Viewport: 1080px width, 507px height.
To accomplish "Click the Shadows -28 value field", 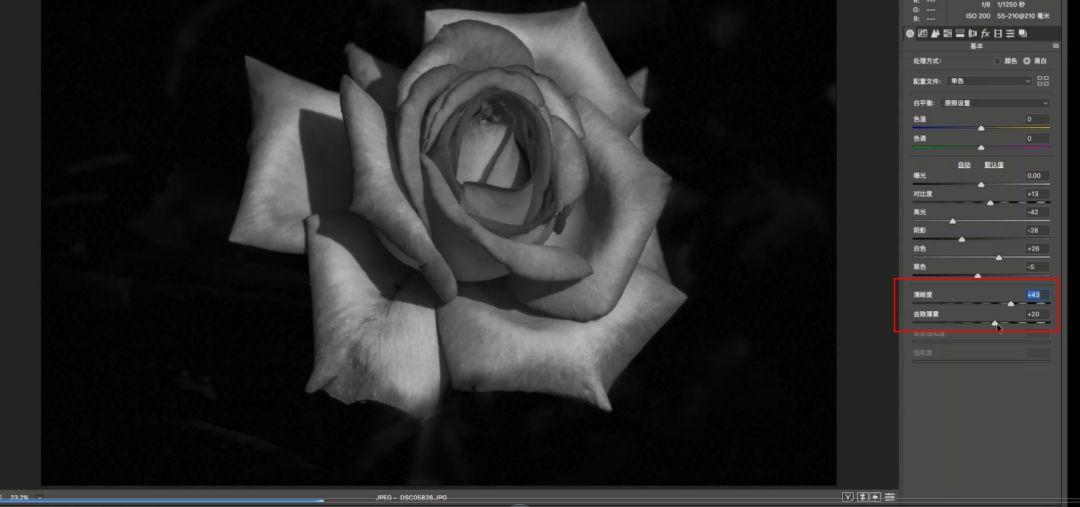I will [x=1037, y=230].
